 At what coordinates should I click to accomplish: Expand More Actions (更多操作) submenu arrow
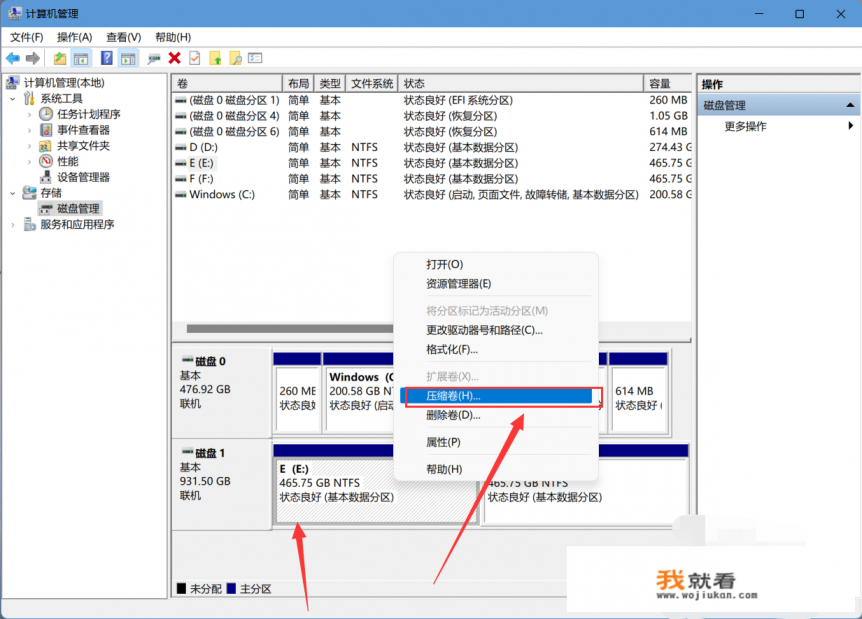(850, 127)
